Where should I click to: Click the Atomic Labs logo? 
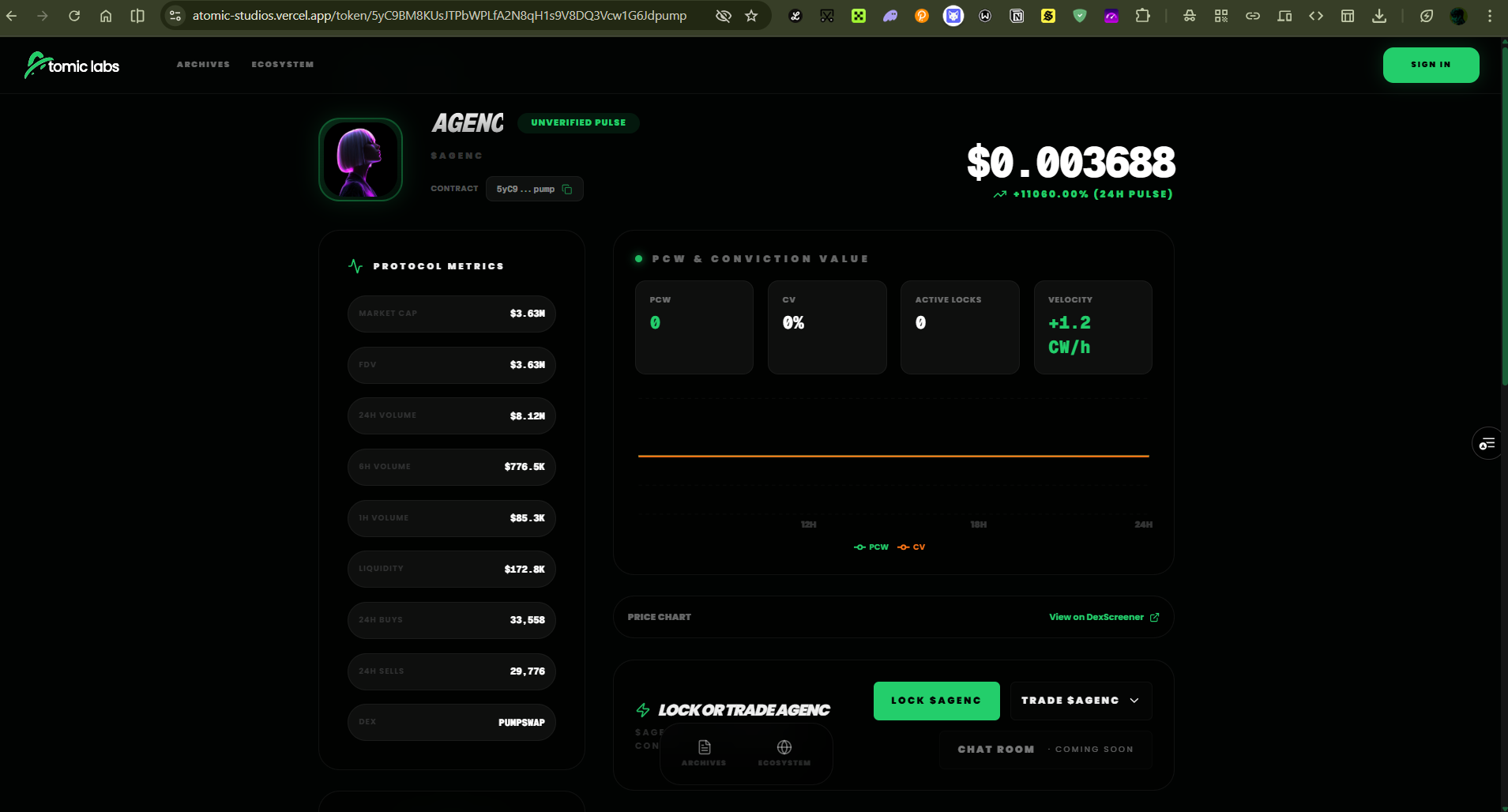pos(72,66)
